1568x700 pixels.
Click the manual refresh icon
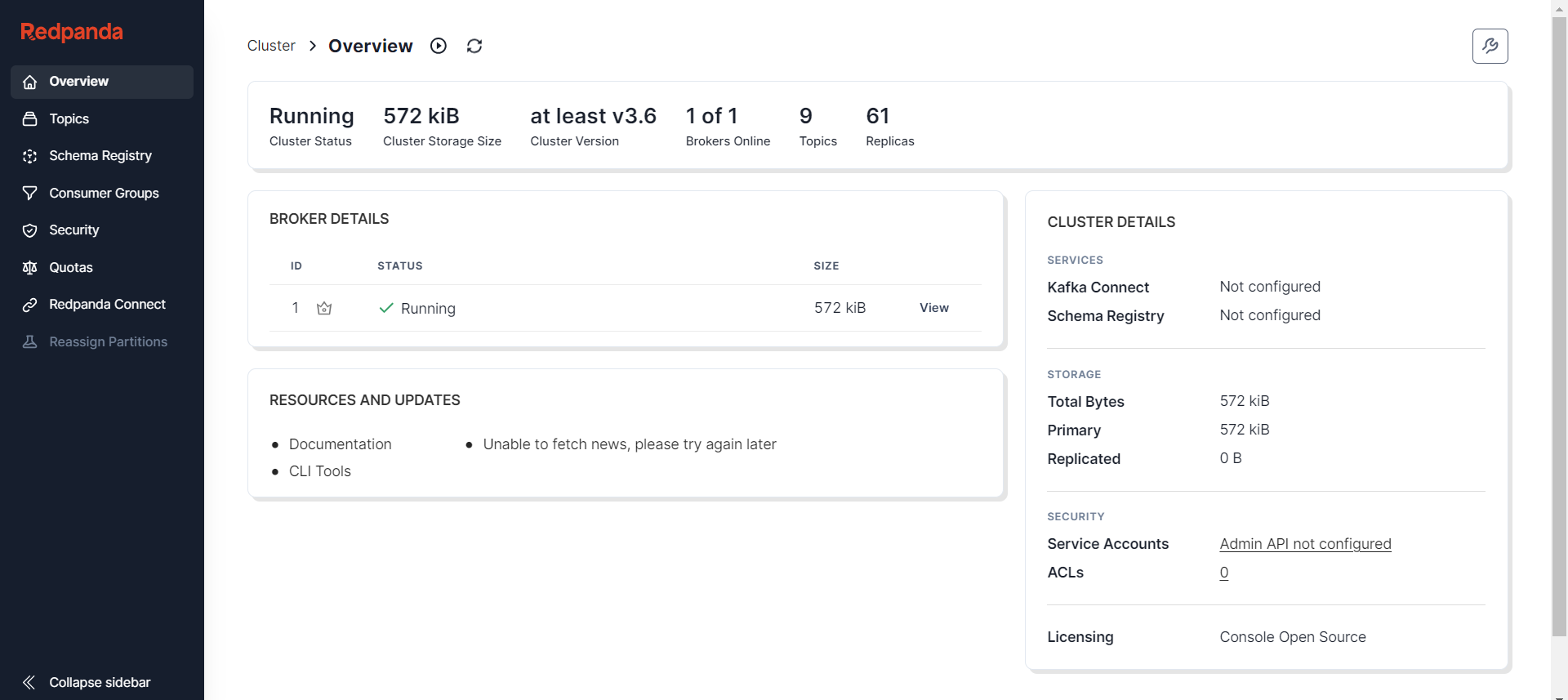[x=474, y=46]
